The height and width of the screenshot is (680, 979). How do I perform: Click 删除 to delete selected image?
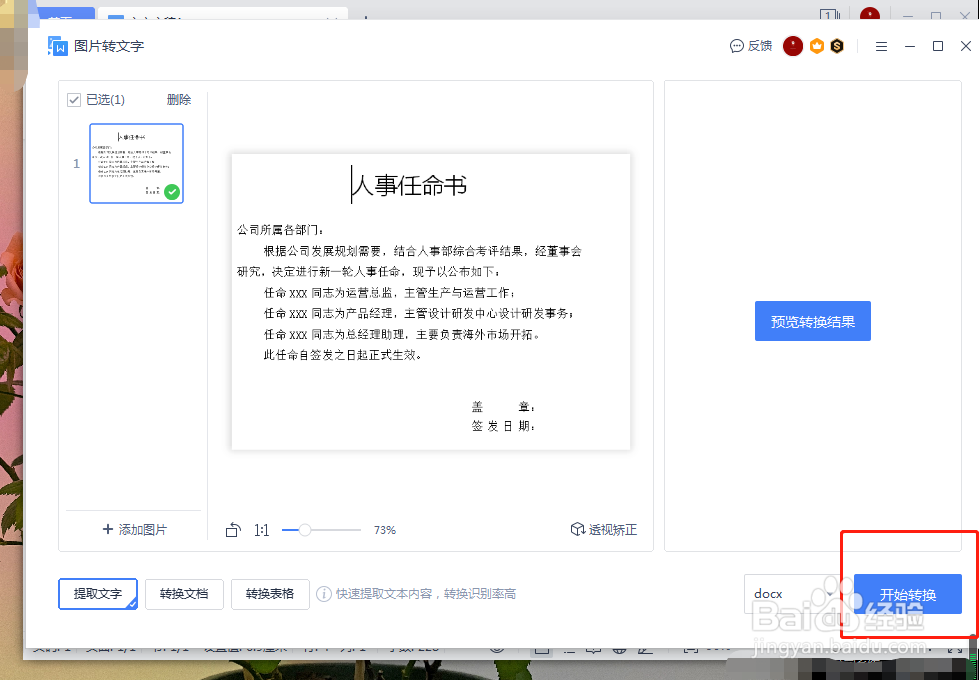[x=179, y=100]
